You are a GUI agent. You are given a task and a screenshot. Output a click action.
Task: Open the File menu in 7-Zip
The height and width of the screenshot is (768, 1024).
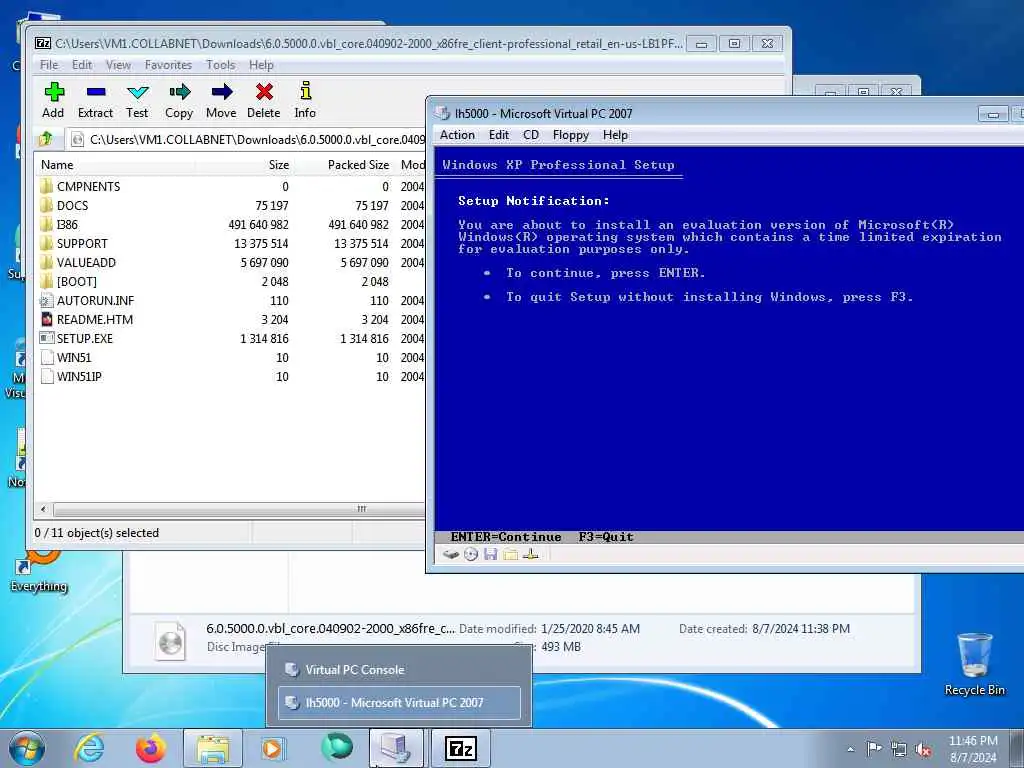(x=49, y=65)
